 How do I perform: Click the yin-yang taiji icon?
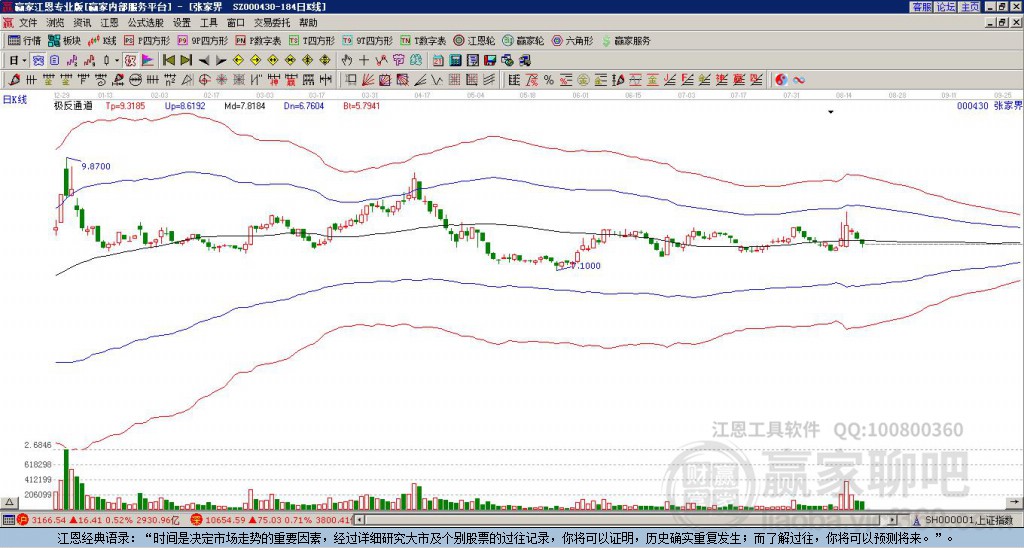coord(781,80)
